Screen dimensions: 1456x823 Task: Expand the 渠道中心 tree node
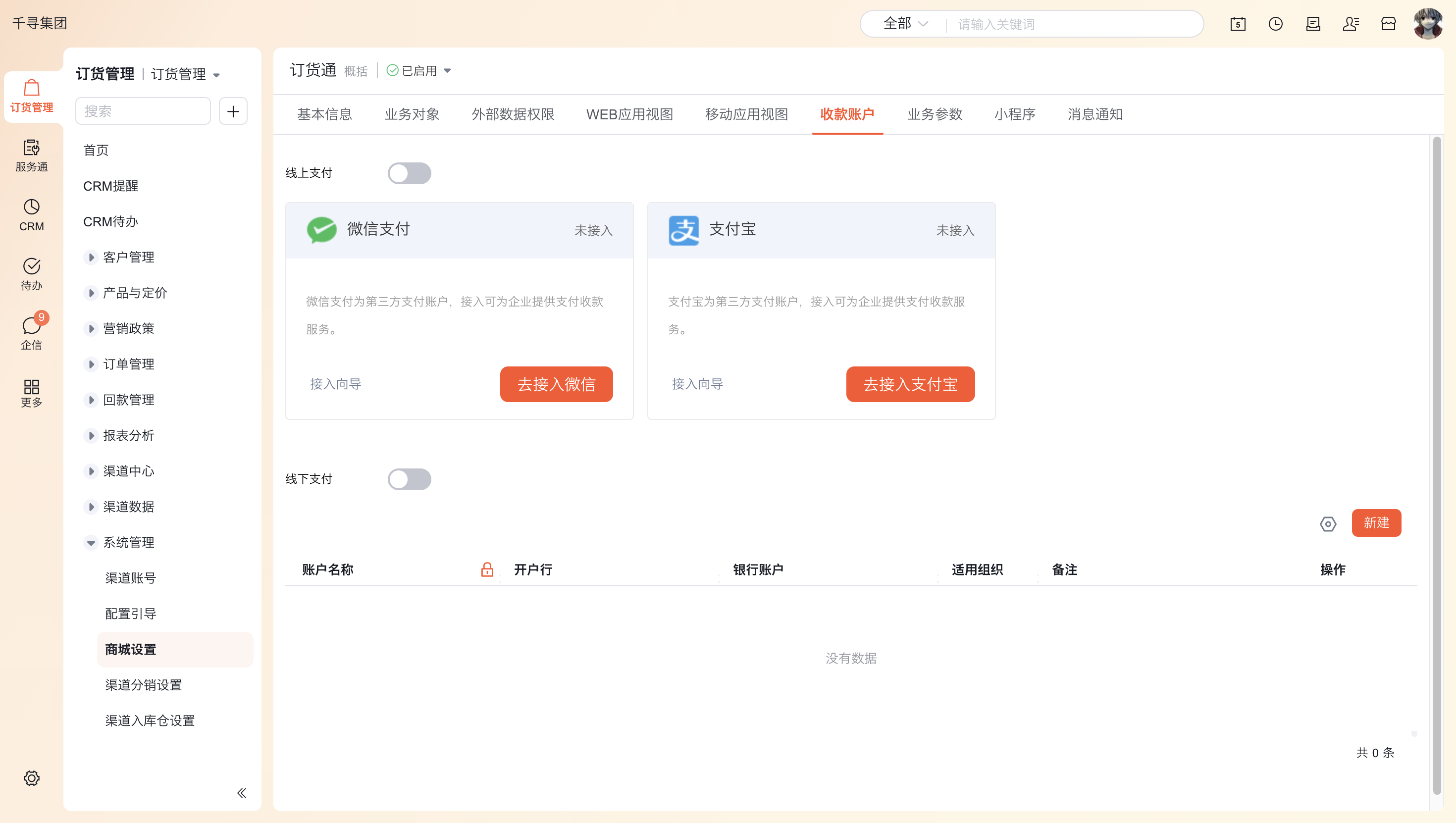[91, 471]
